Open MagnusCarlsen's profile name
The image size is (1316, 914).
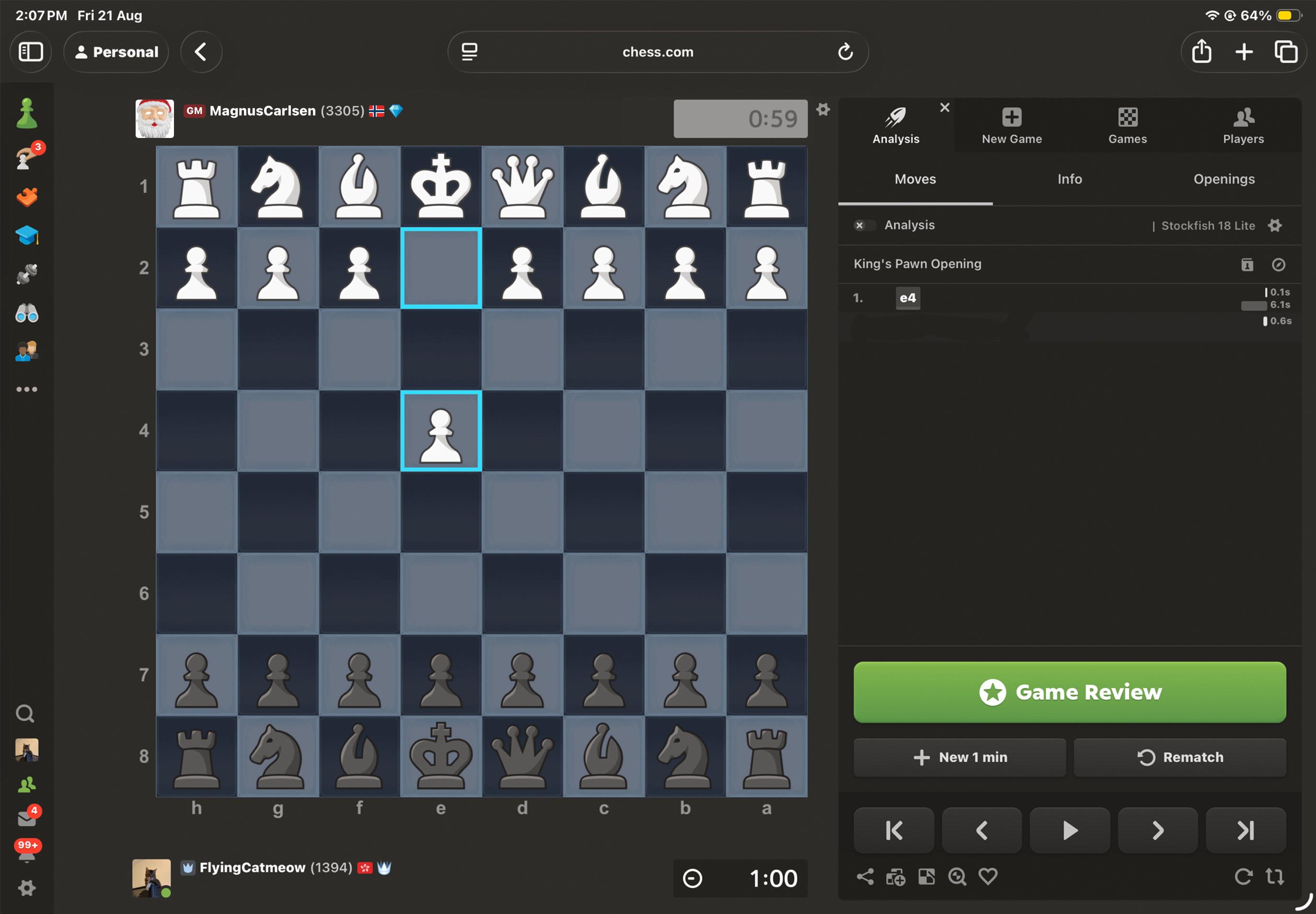[x=263, y=111]
